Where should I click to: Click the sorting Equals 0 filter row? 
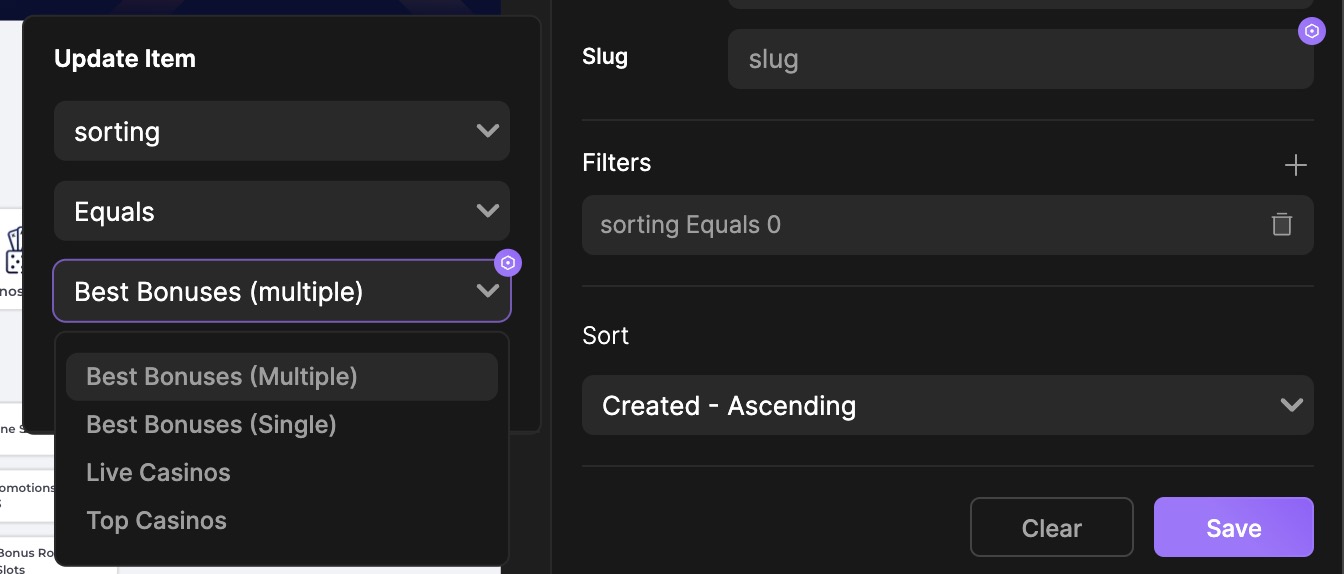(x=948, y=225)
